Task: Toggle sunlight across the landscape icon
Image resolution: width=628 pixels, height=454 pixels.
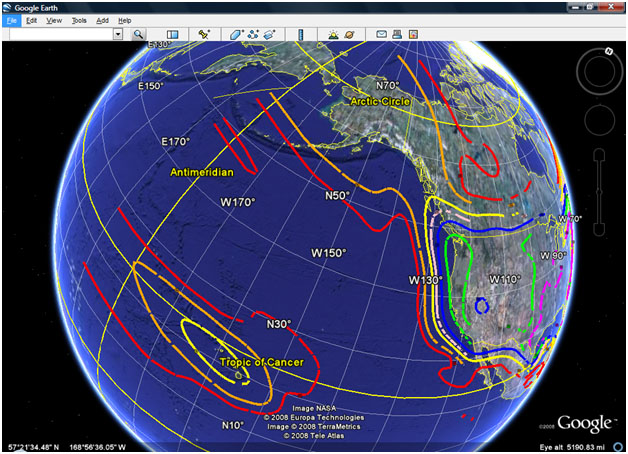Action: point(333,35)
